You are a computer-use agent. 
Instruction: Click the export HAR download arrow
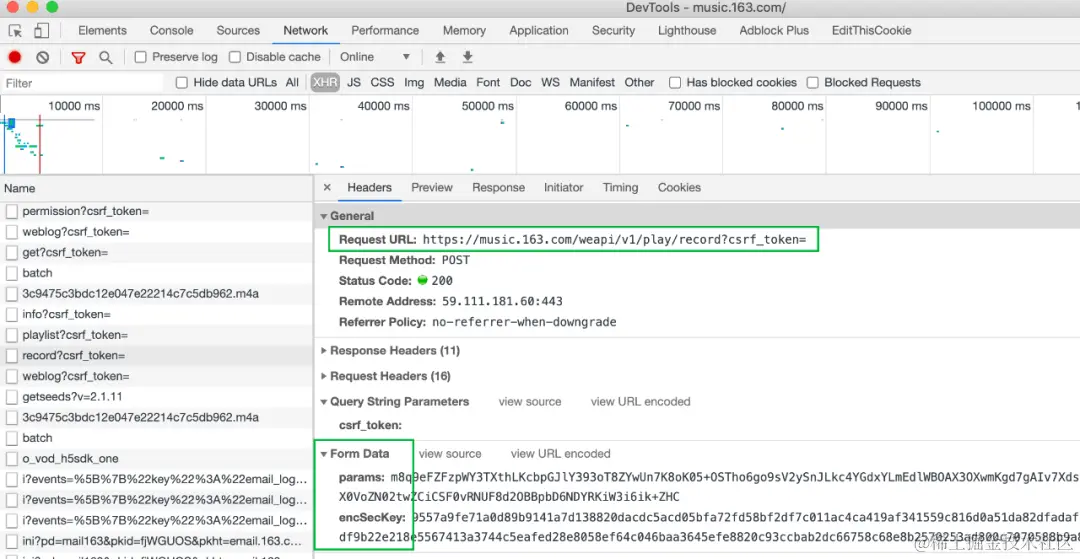[468, 57]
